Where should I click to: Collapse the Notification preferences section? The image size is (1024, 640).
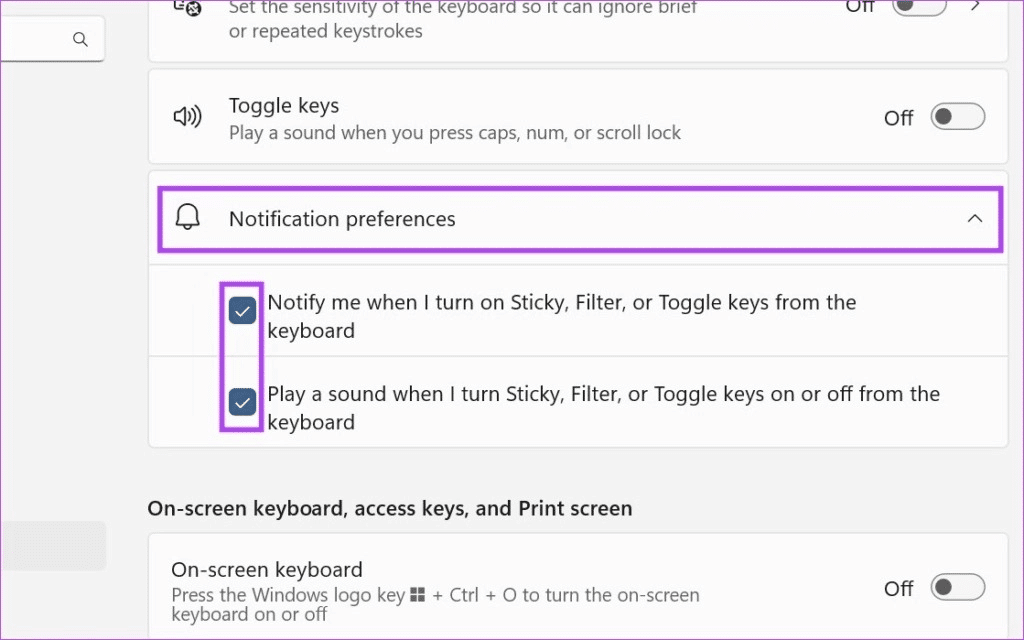(x=974, y=217)
